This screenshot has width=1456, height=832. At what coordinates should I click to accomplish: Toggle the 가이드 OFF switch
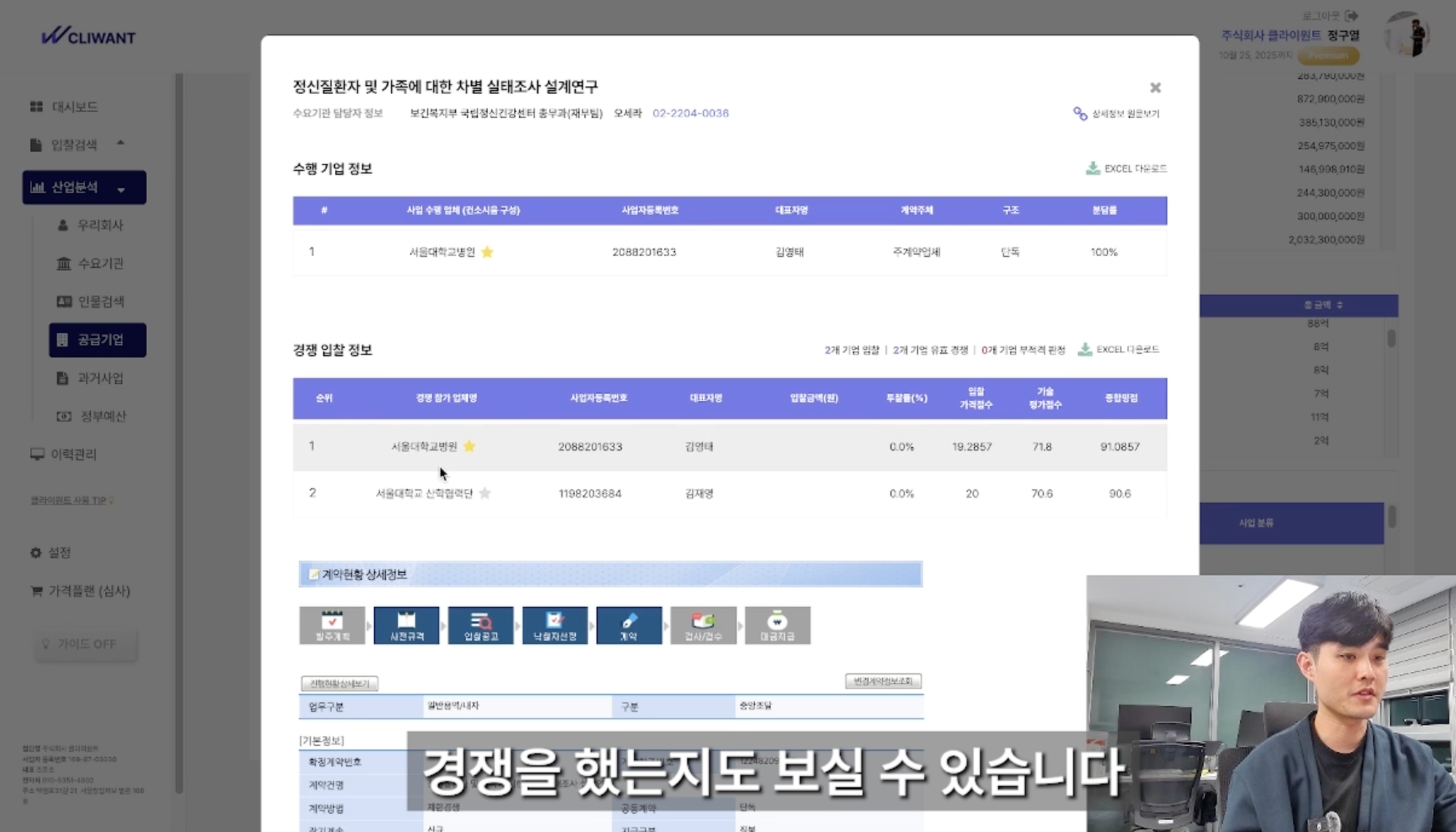pos(86,644)
